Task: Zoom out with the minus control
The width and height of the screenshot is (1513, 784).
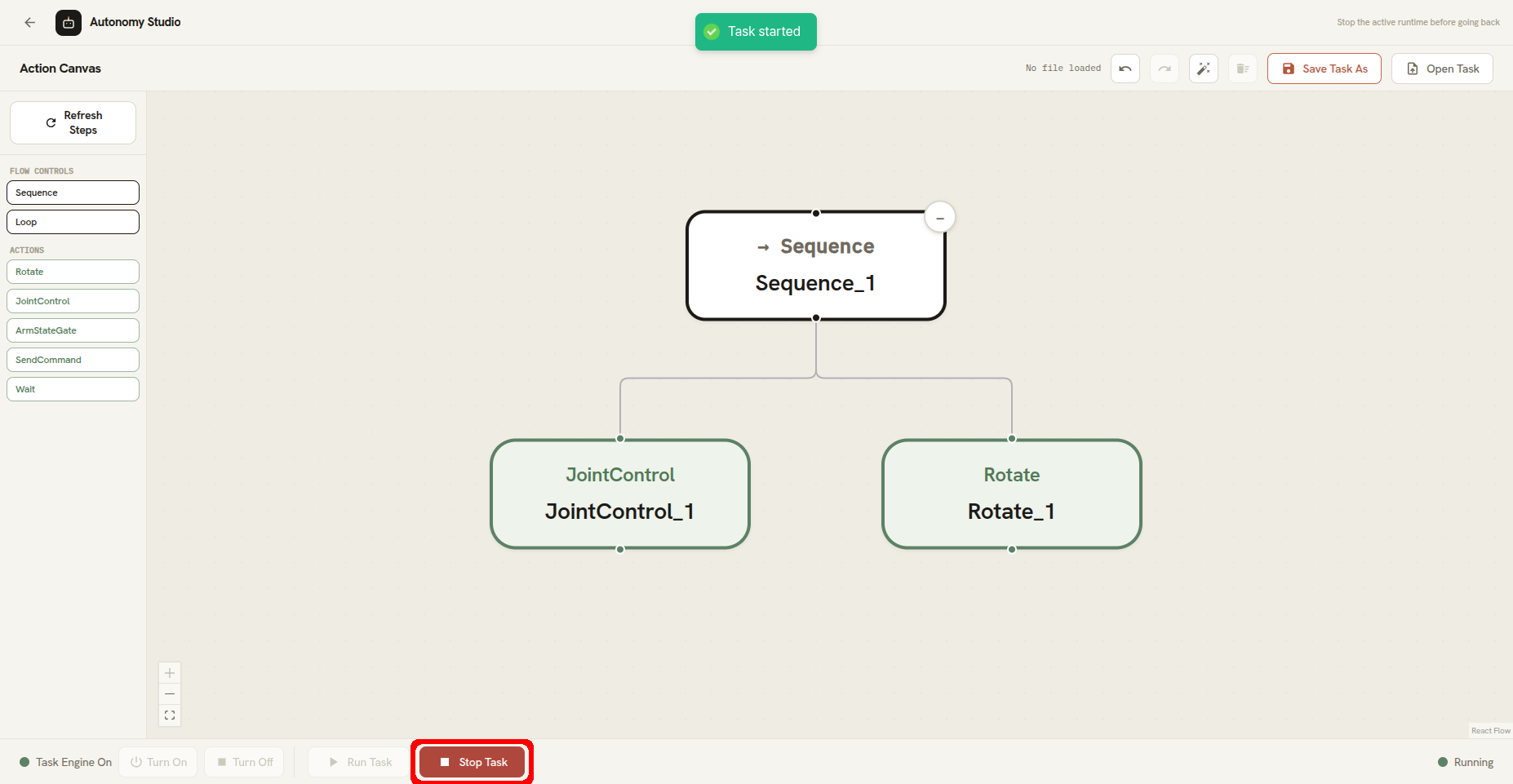Action: 170,694
